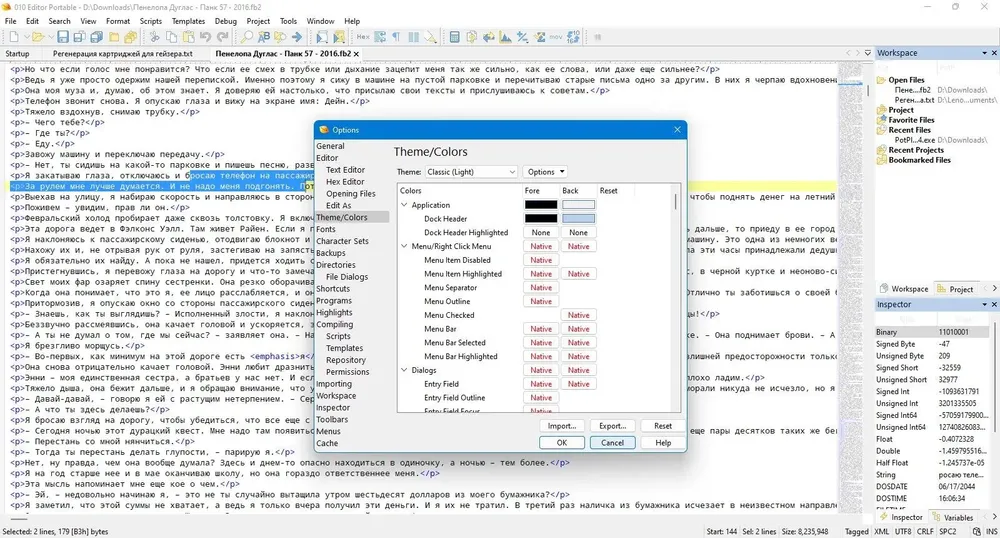Open the Options dropdown button beside Theme

545,172
